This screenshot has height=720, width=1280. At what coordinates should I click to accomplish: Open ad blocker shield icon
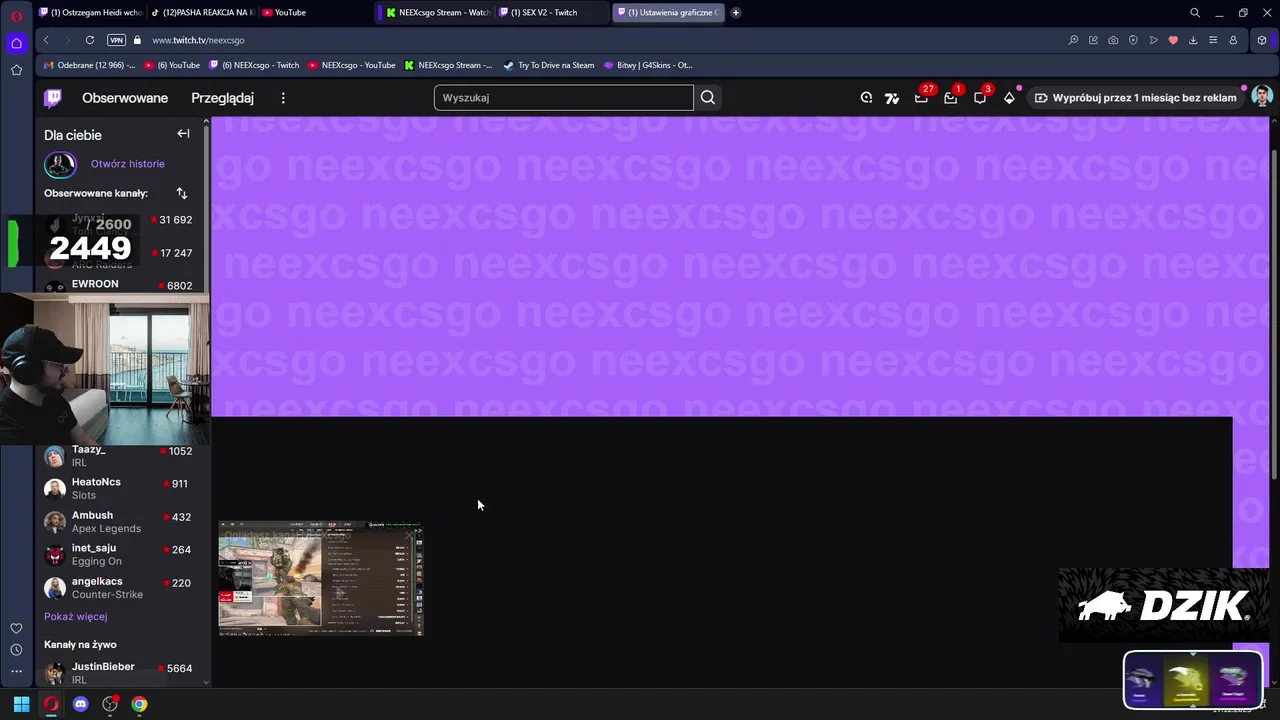point(1133,40)
